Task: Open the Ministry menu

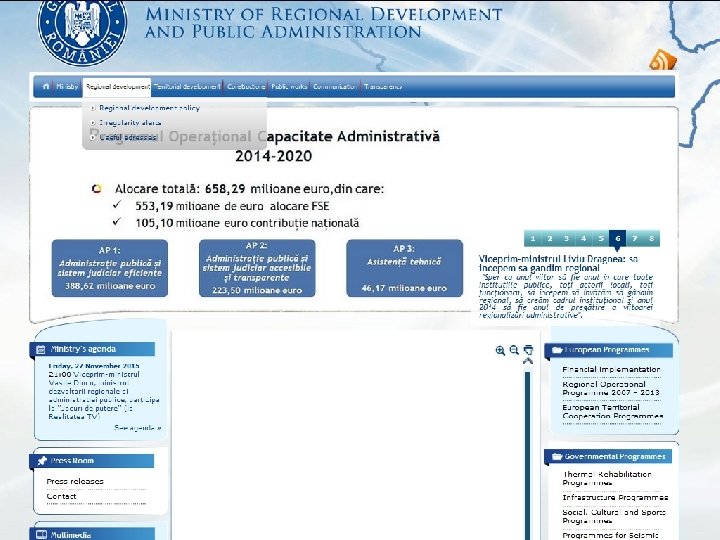Action: [x=67, y=86]
